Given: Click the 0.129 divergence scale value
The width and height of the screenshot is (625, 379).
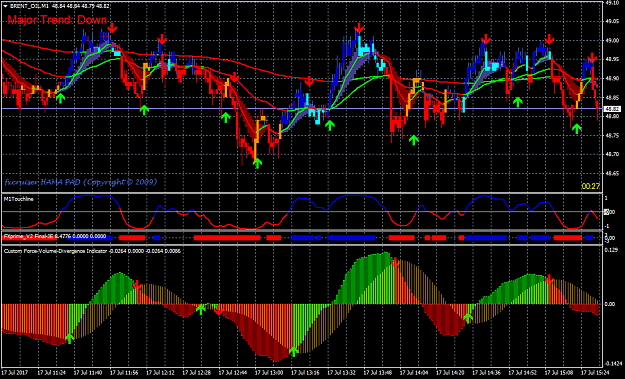Looking at the screenshot, I should pyautogui.click(x=611, y=249).
